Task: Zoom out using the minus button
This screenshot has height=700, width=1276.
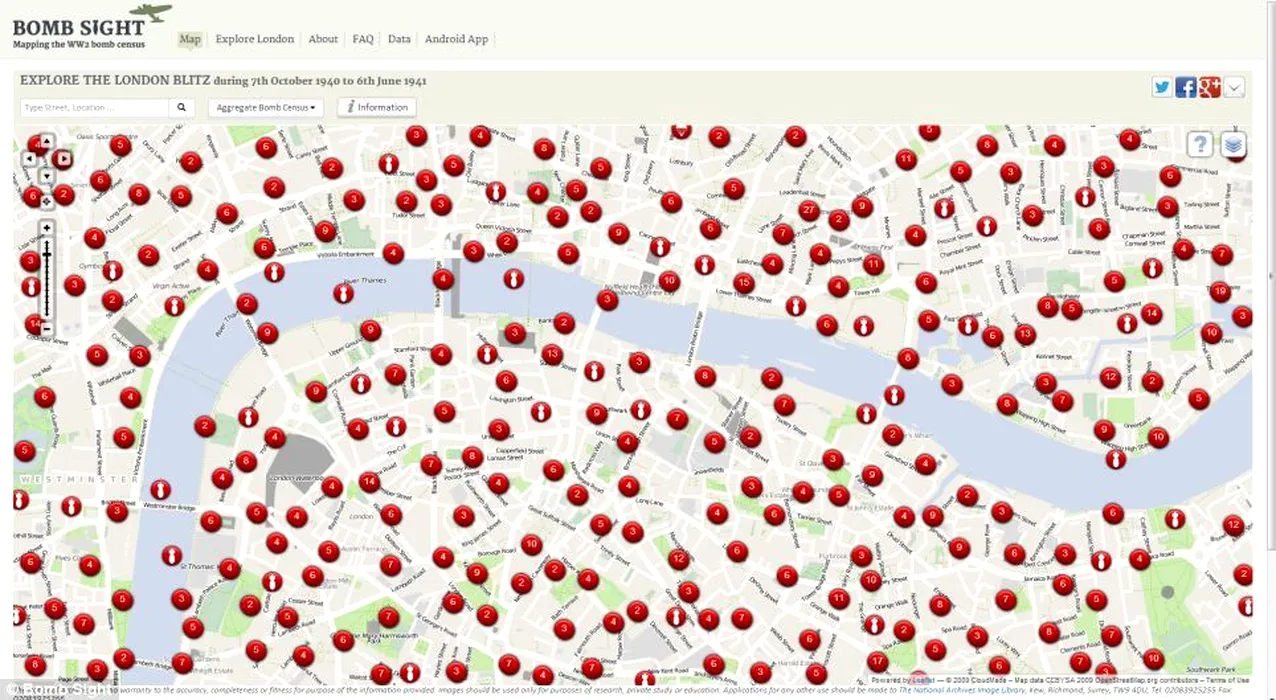Action: (x=46, y=327)
